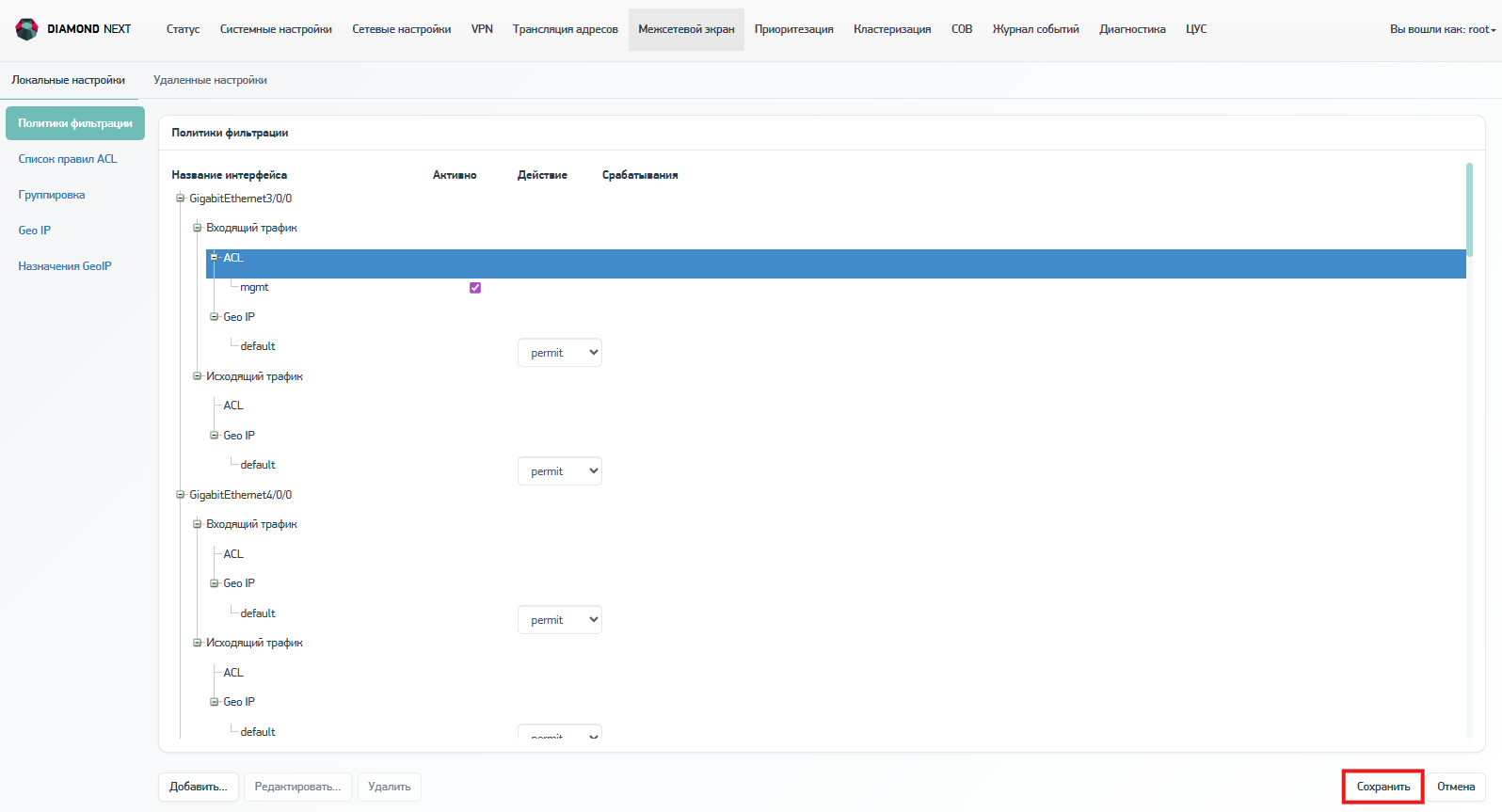1502x812 pixels.
Task: Select the mgmt ACL rule row
Action: 254,287
